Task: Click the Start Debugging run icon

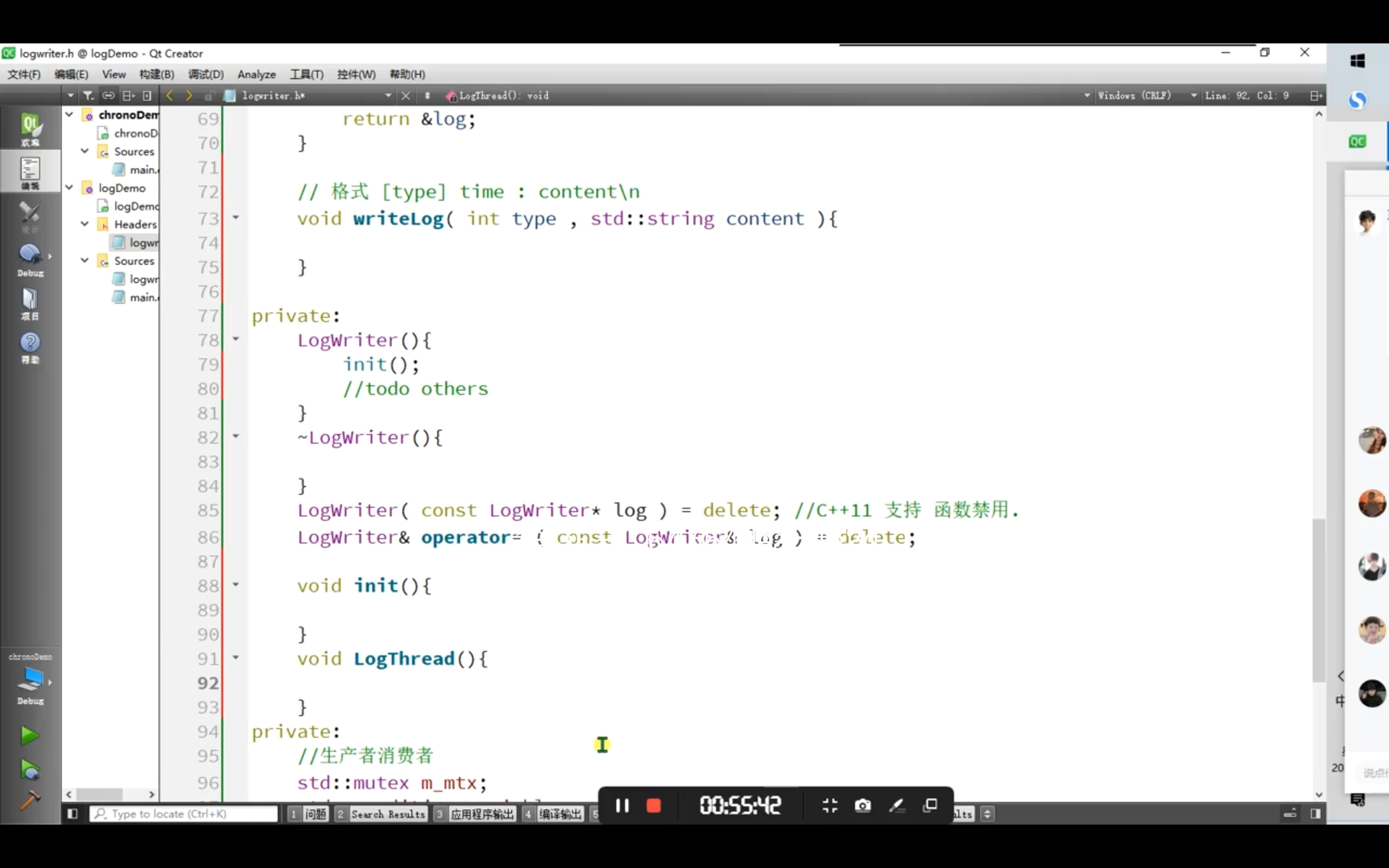Action: pos(29,770)
